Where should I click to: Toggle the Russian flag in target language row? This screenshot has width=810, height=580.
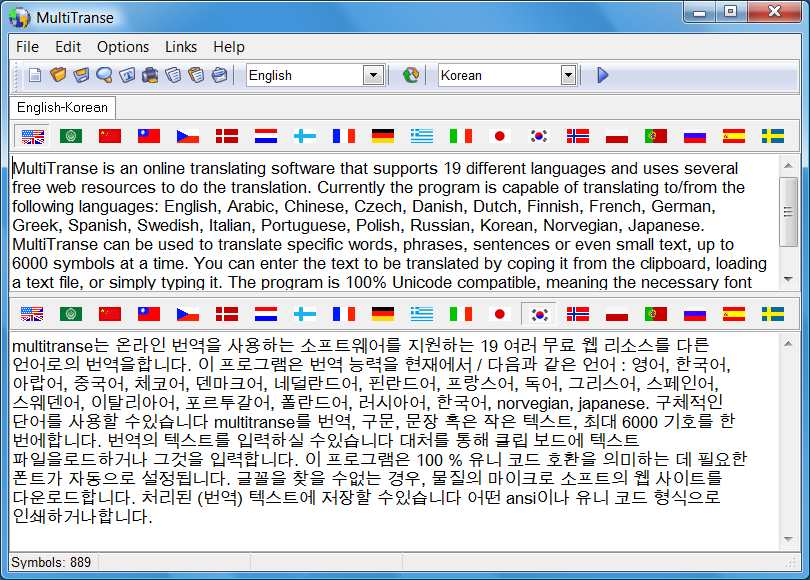tap(695, 314)
